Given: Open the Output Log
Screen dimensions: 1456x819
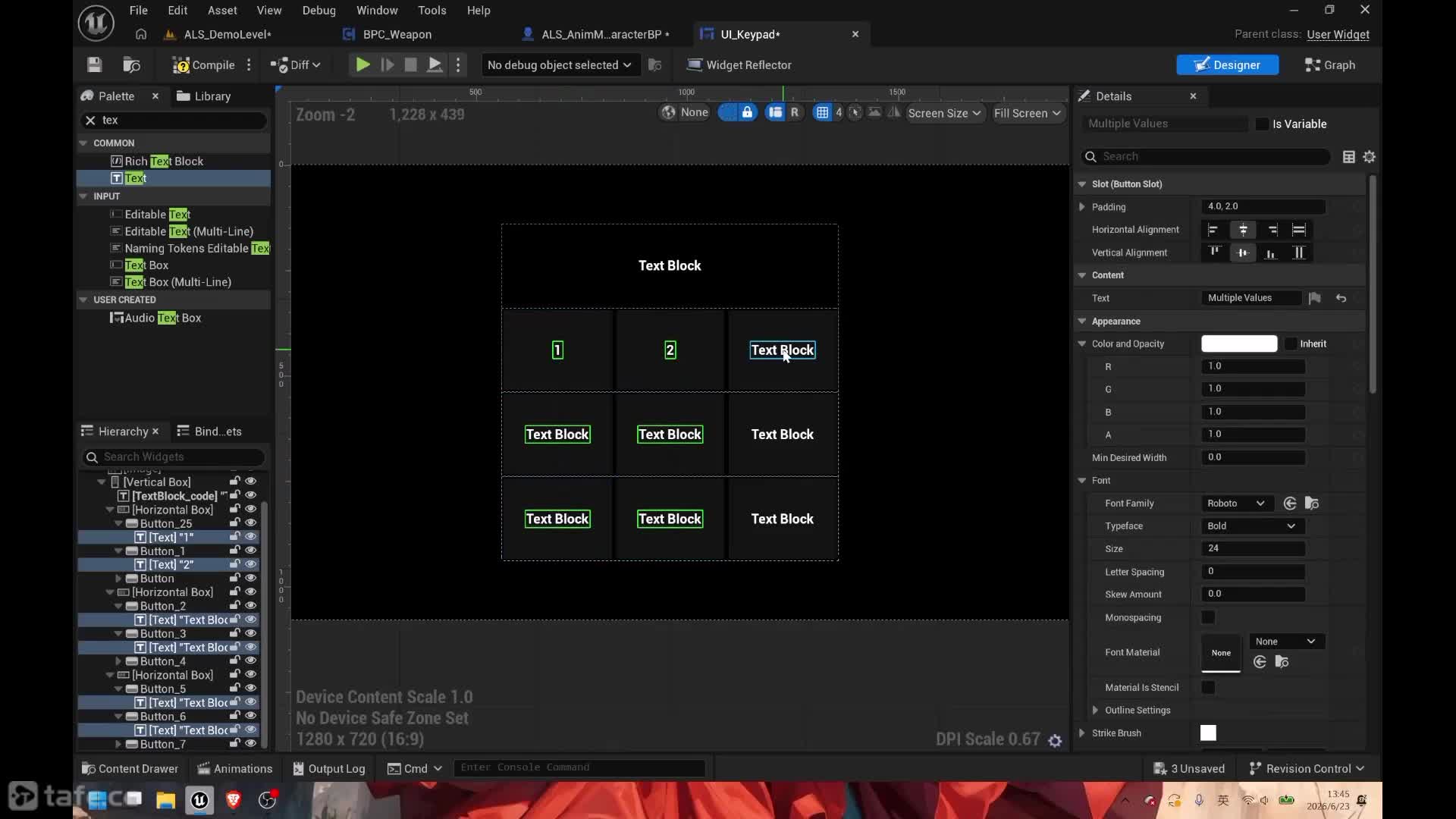Looking at the screenshot, I should [329, 769].
